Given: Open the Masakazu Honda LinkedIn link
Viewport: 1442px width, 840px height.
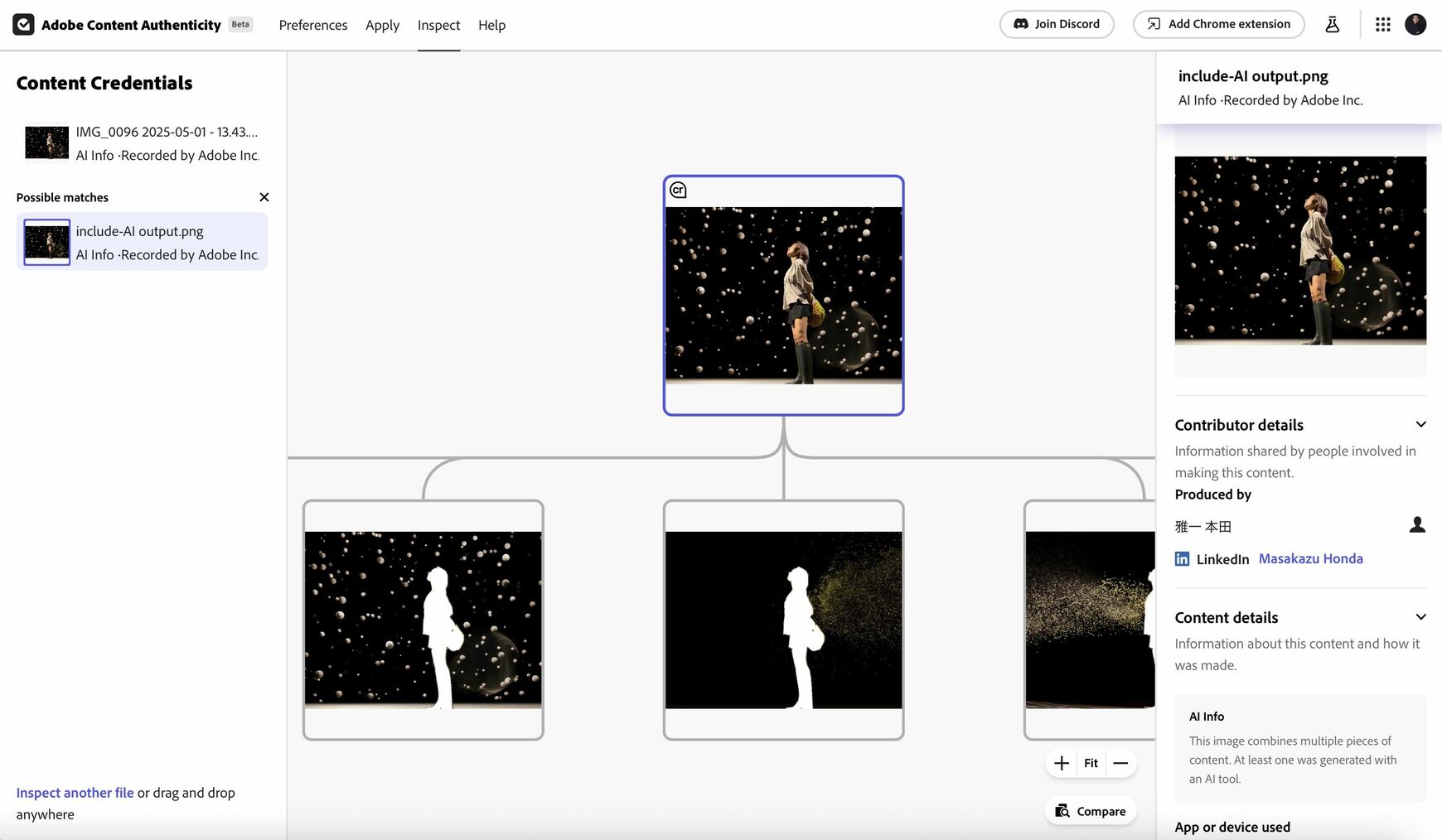Looking at the screenshot, I should (x=1310, y=558).
